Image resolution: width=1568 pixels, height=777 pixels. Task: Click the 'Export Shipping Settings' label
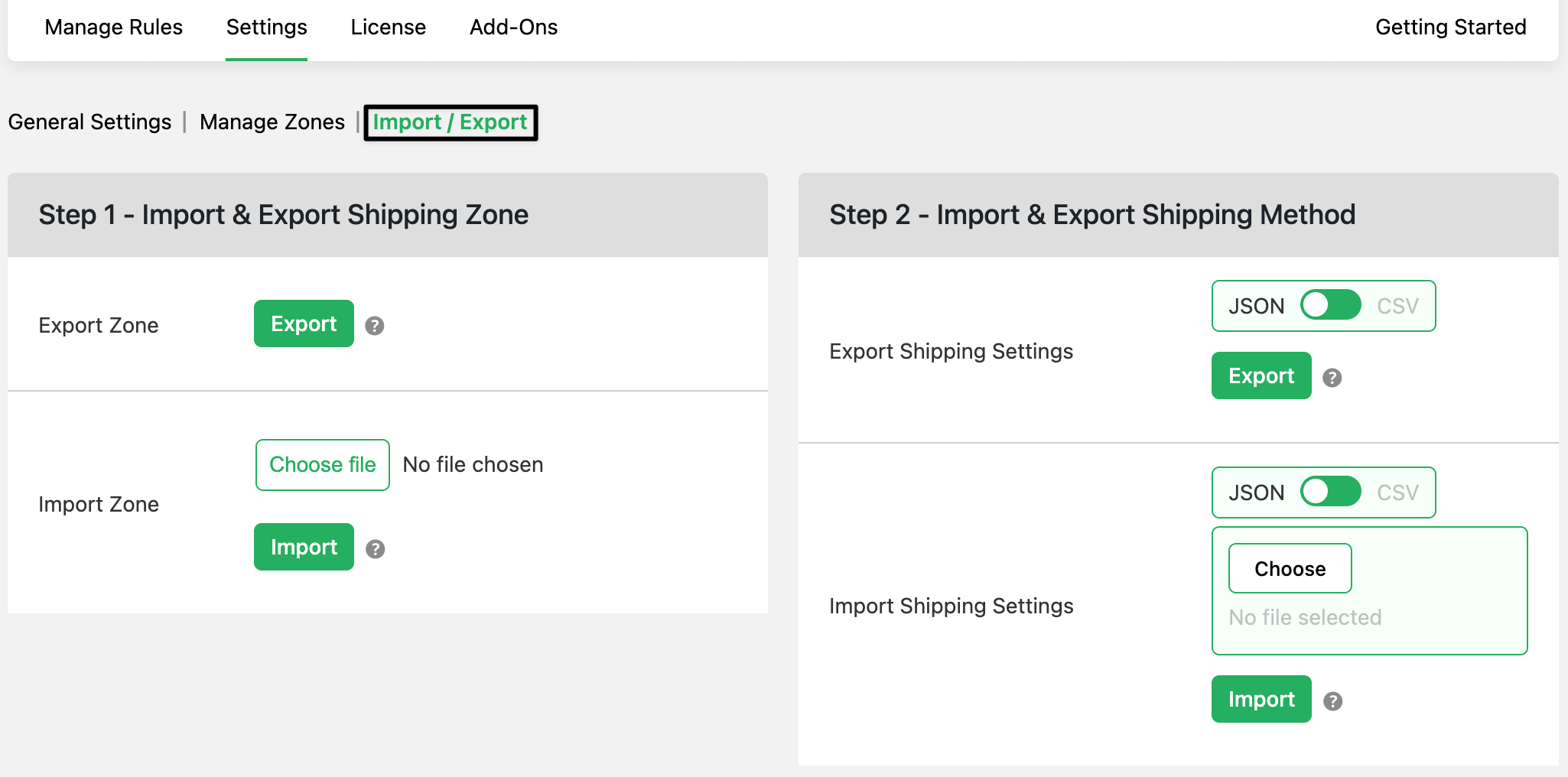951,352
